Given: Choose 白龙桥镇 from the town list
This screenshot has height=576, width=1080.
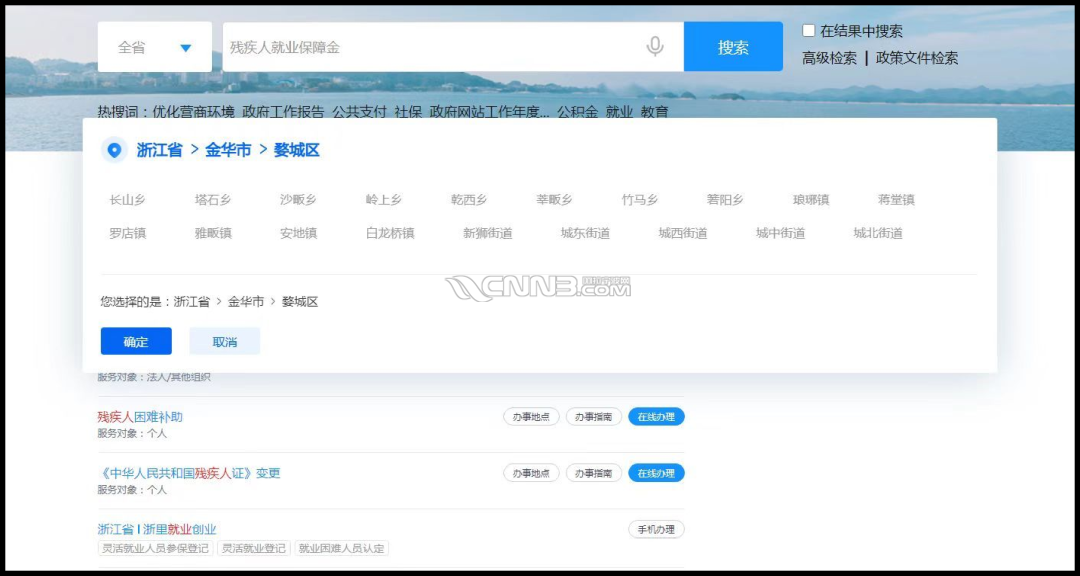Looking at the screenshot, I should (x=390, y=233).
